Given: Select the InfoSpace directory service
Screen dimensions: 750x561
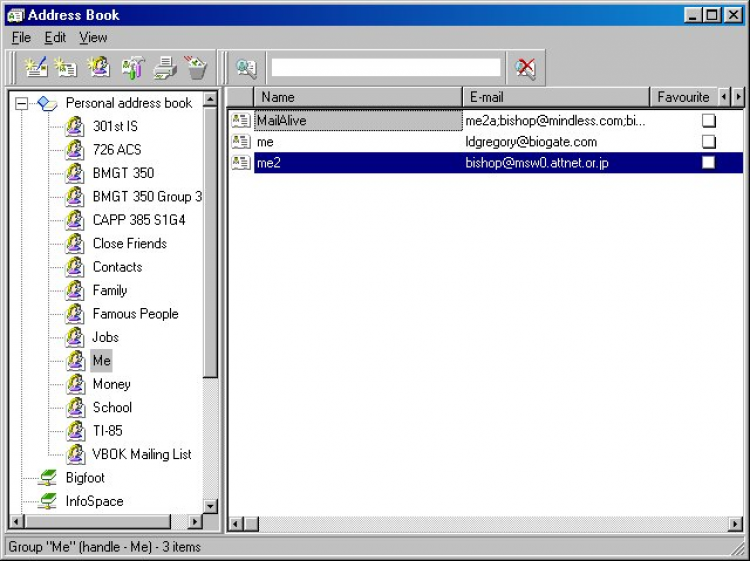Looking at the screenshot, I should point(94,501).
